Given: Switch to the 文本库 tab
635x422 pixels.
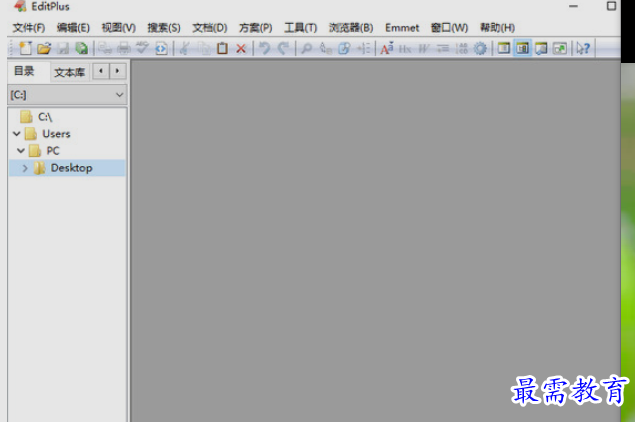Looking at the screenshot, I should [69, 72].
